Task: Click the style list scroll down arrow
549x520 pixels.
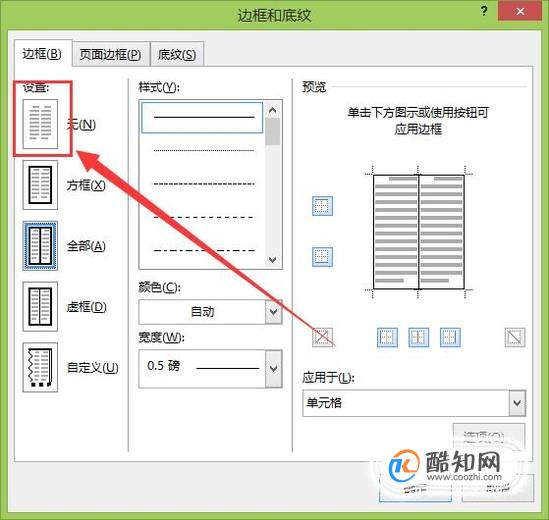Action: [272, 259]
